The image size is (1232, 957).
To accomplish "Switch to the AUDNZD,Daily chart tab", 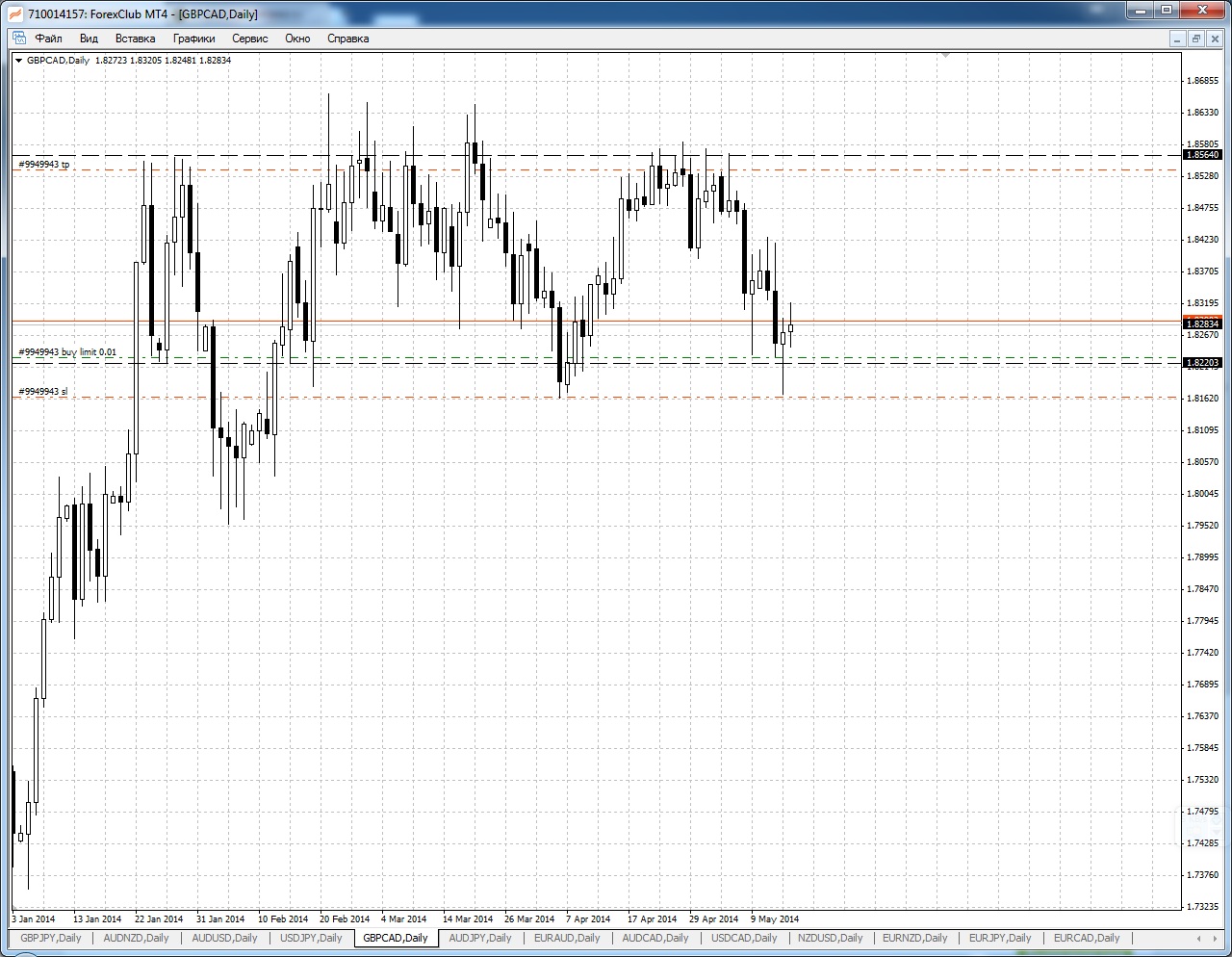I will (136, 938).
